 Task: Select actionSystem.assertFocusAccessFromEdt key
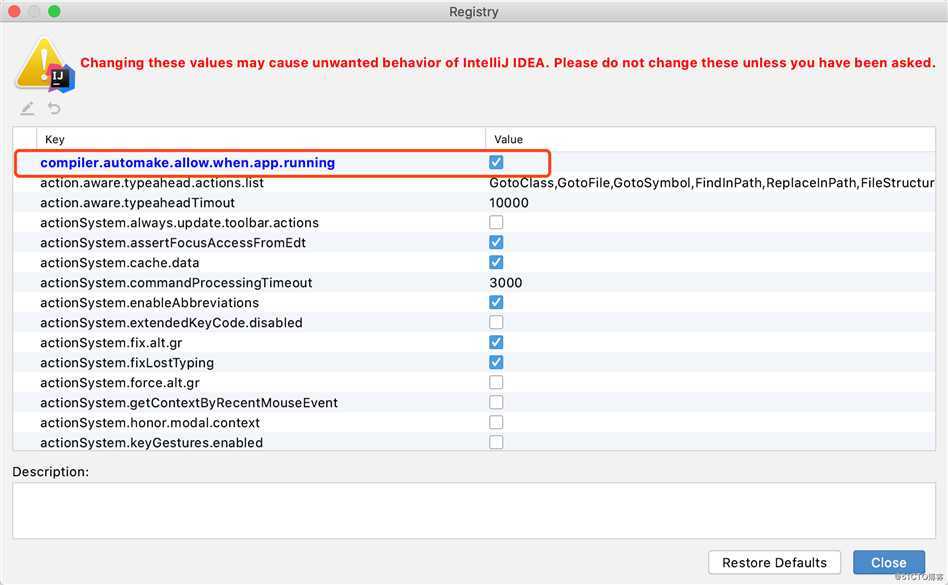[x=173, y=242]
